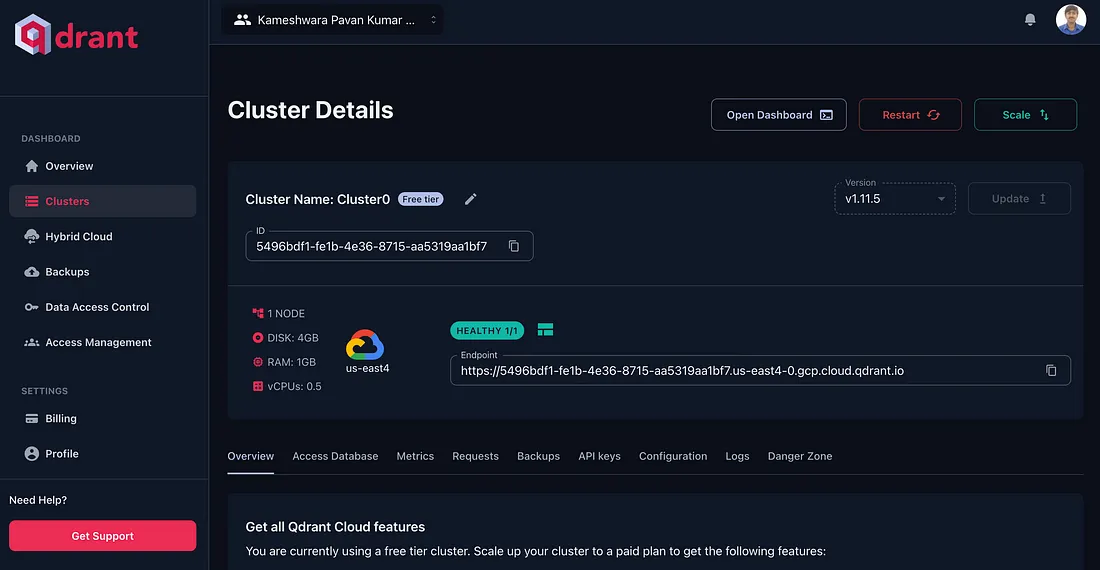Screen dimensions: 1100x570
Task: Switch to the Metrics tab
Action: (x=415, y=456)
